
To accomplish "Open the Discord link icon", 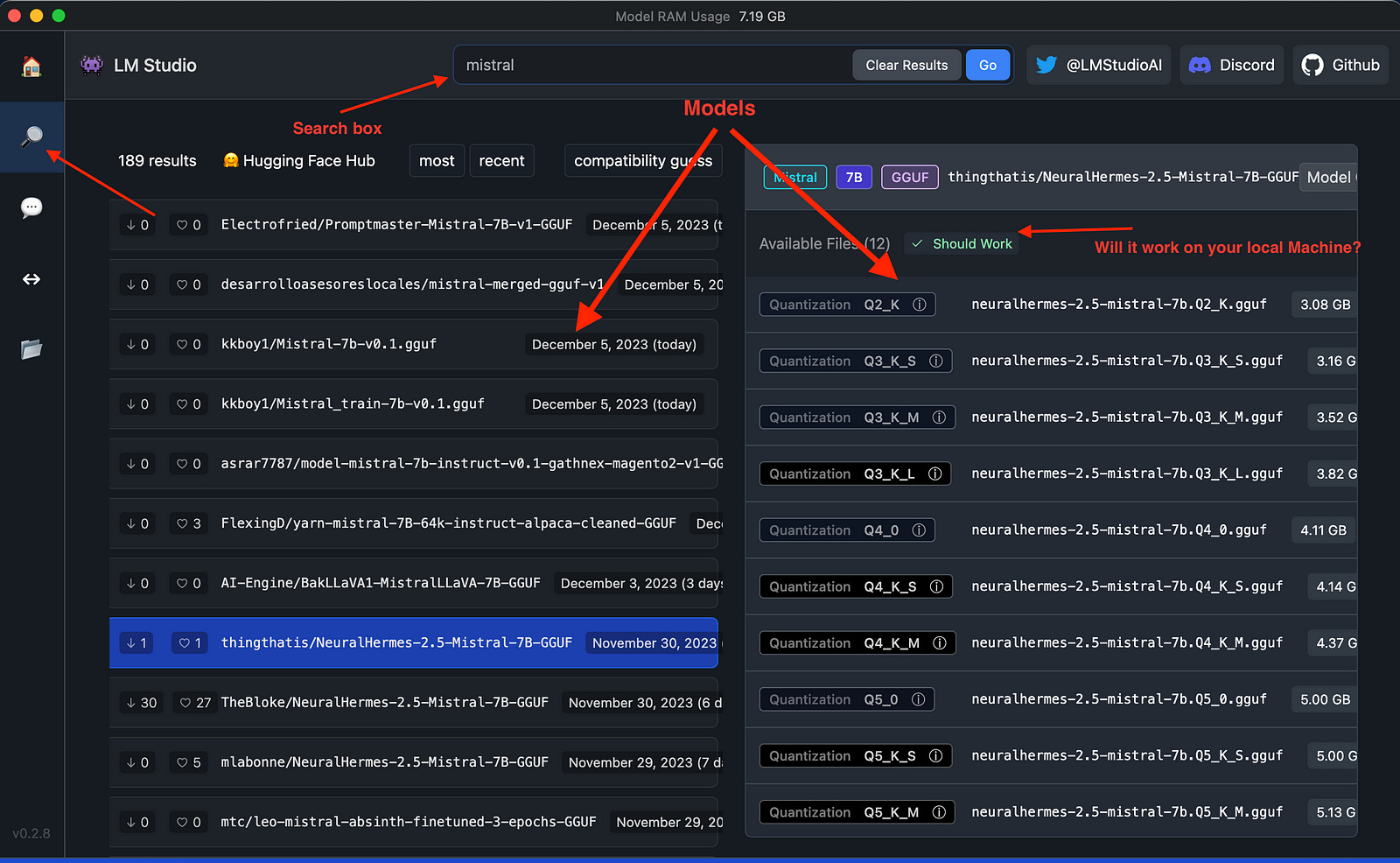I will coord(1199,64).
